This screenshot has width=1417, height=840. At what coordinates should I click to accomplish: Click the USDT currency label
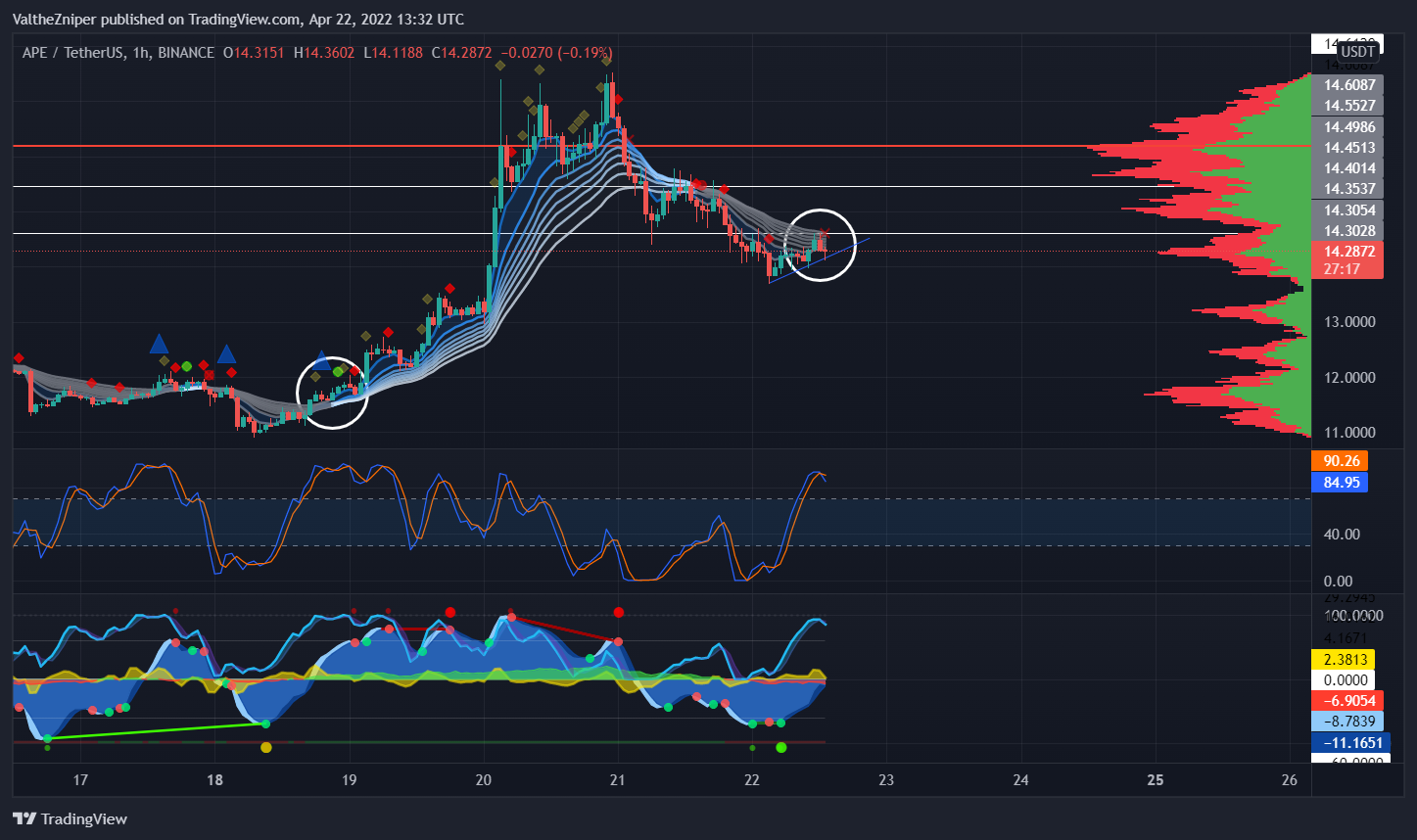click(1358, 52)
